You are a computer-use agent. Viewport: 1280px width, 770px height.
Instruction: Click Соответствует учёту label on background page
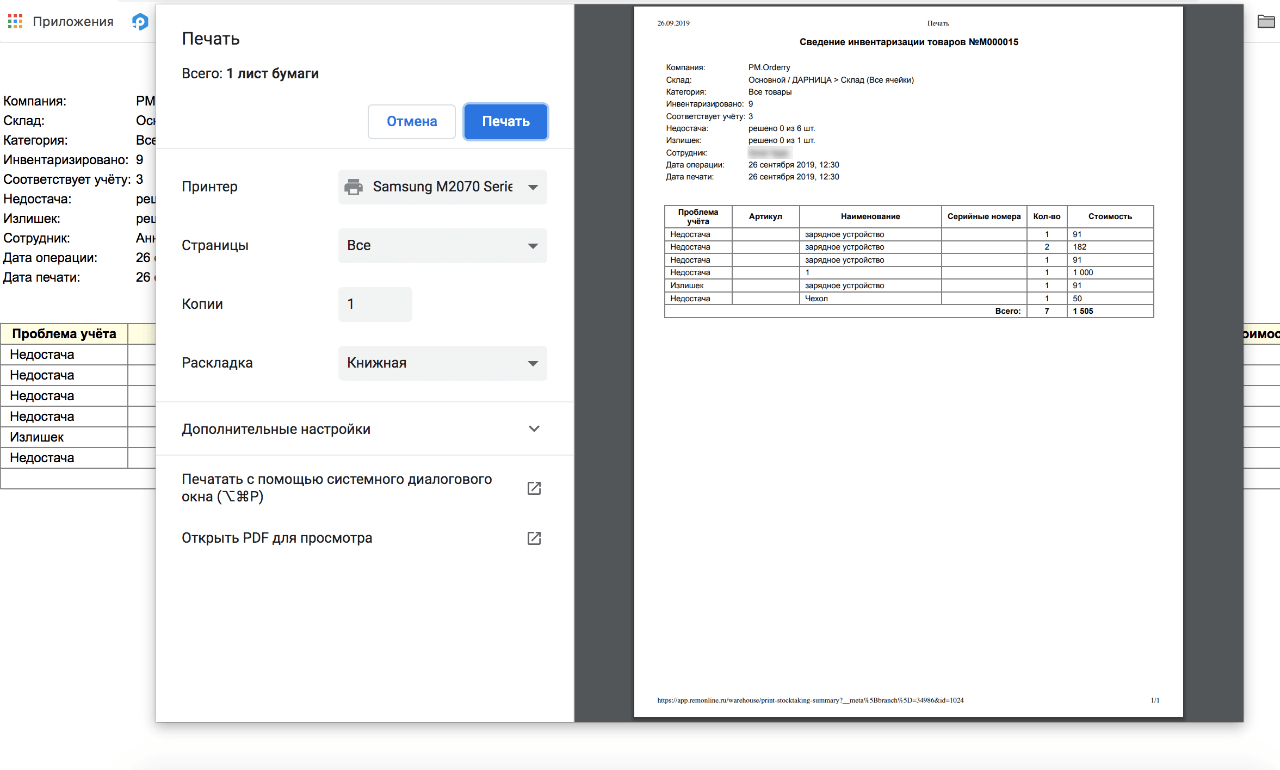(67, 179)
